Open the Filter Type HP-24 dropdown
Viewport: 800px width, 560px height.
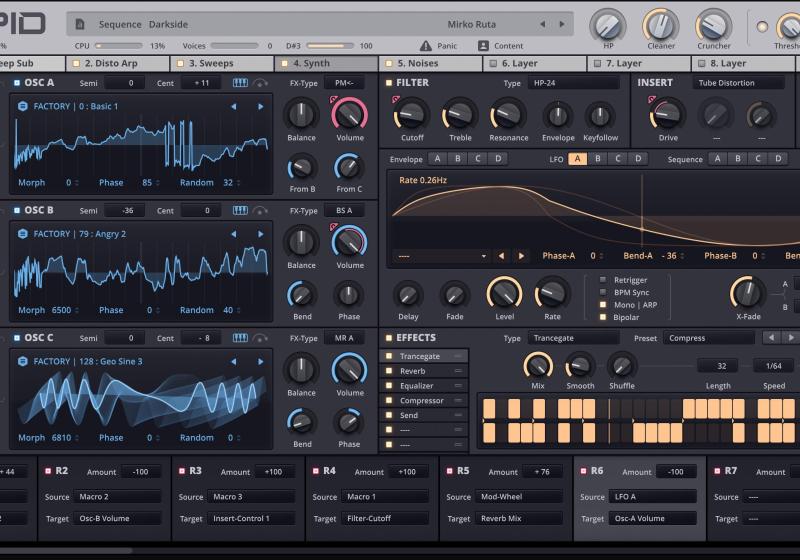coord(573,83)
